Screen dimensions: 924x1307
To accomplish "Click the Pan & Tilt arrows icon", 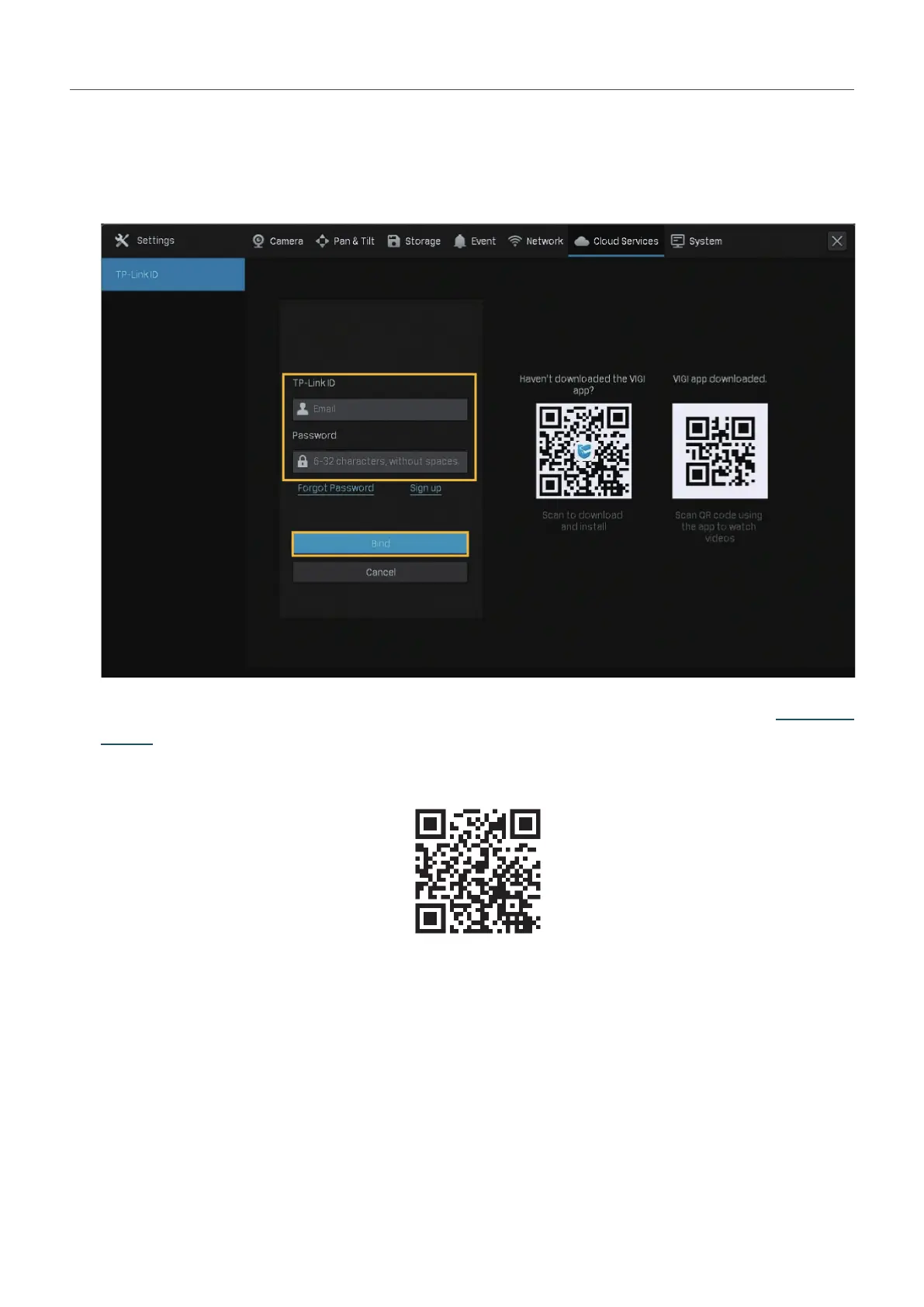I will click(x=322, y=241).
